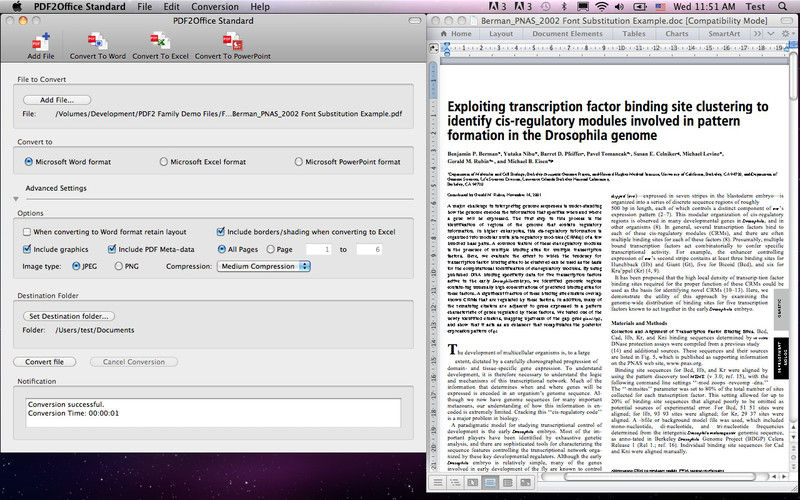
Task: Open Spotlight search in the menu bar
Action: [x=783, y=7]
